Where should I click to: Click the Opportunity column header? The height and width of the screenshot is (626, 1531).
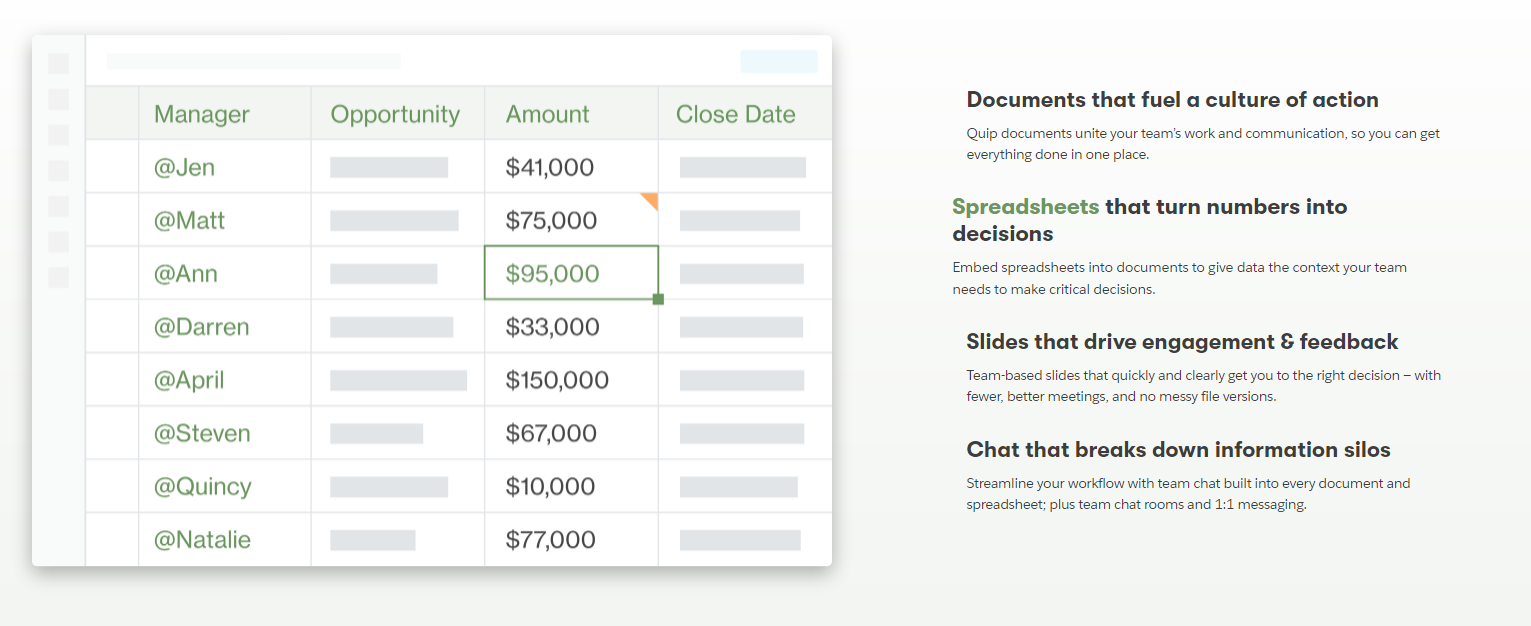(x=395, y=114)
